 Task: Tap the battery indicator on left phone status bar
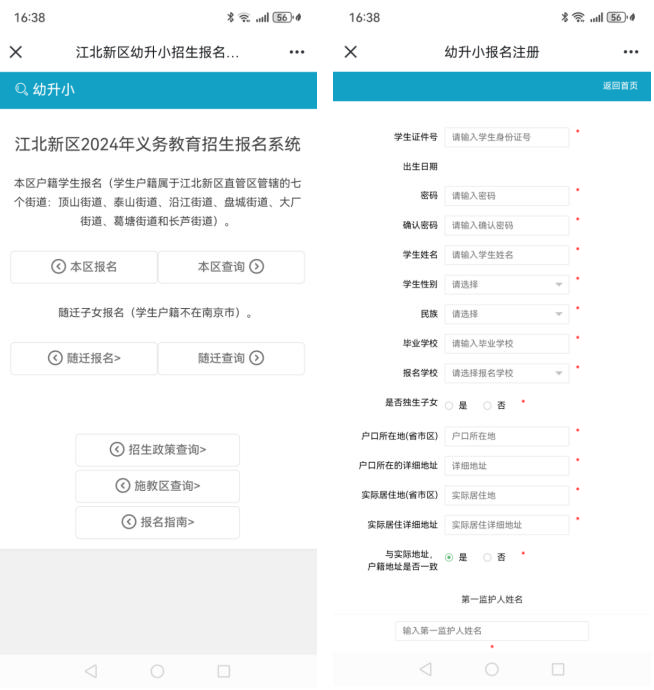[283, 18]
